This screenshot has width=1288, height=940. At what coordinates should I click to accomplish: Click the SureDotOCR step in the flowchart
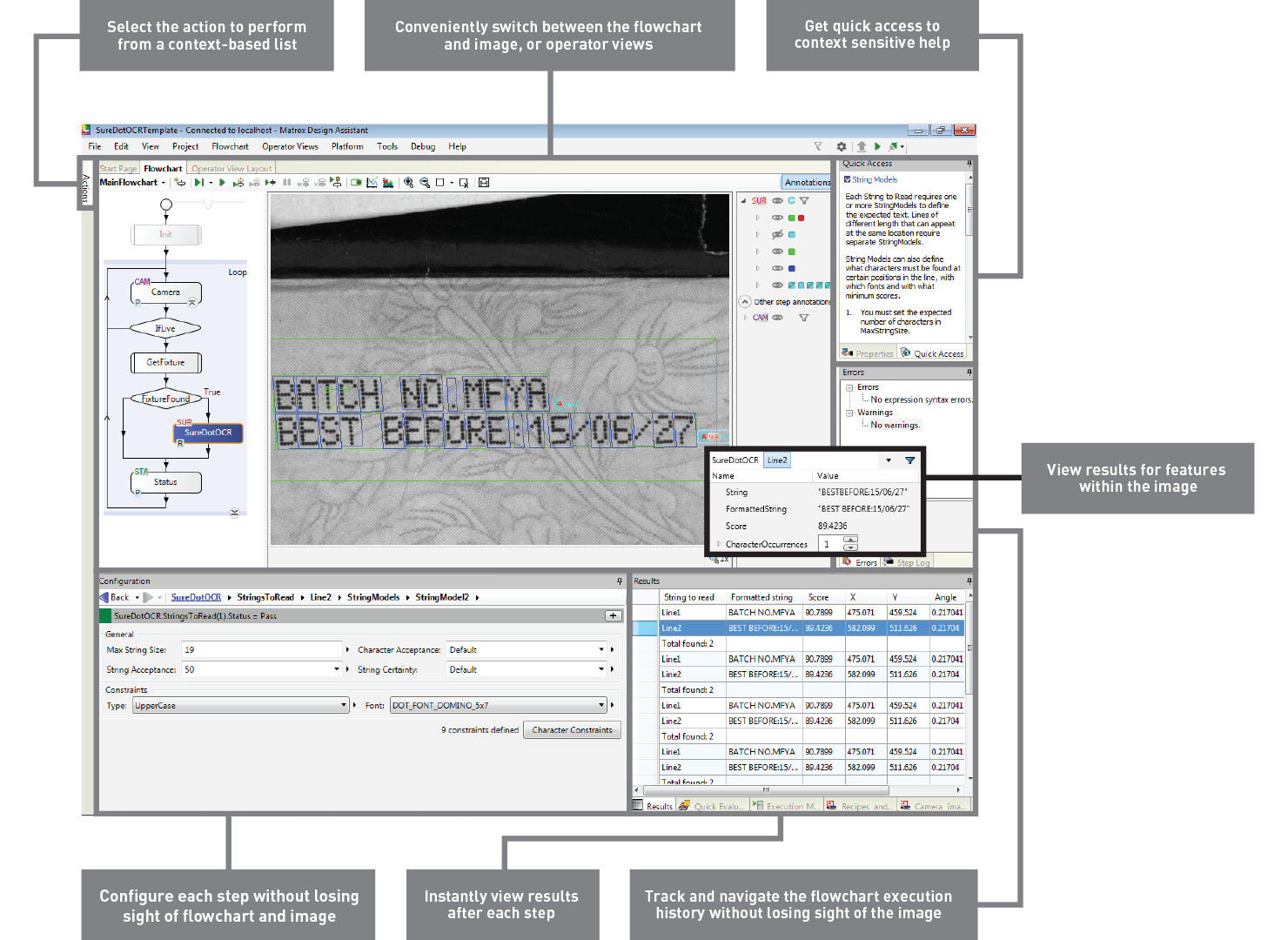pos(208,433)
